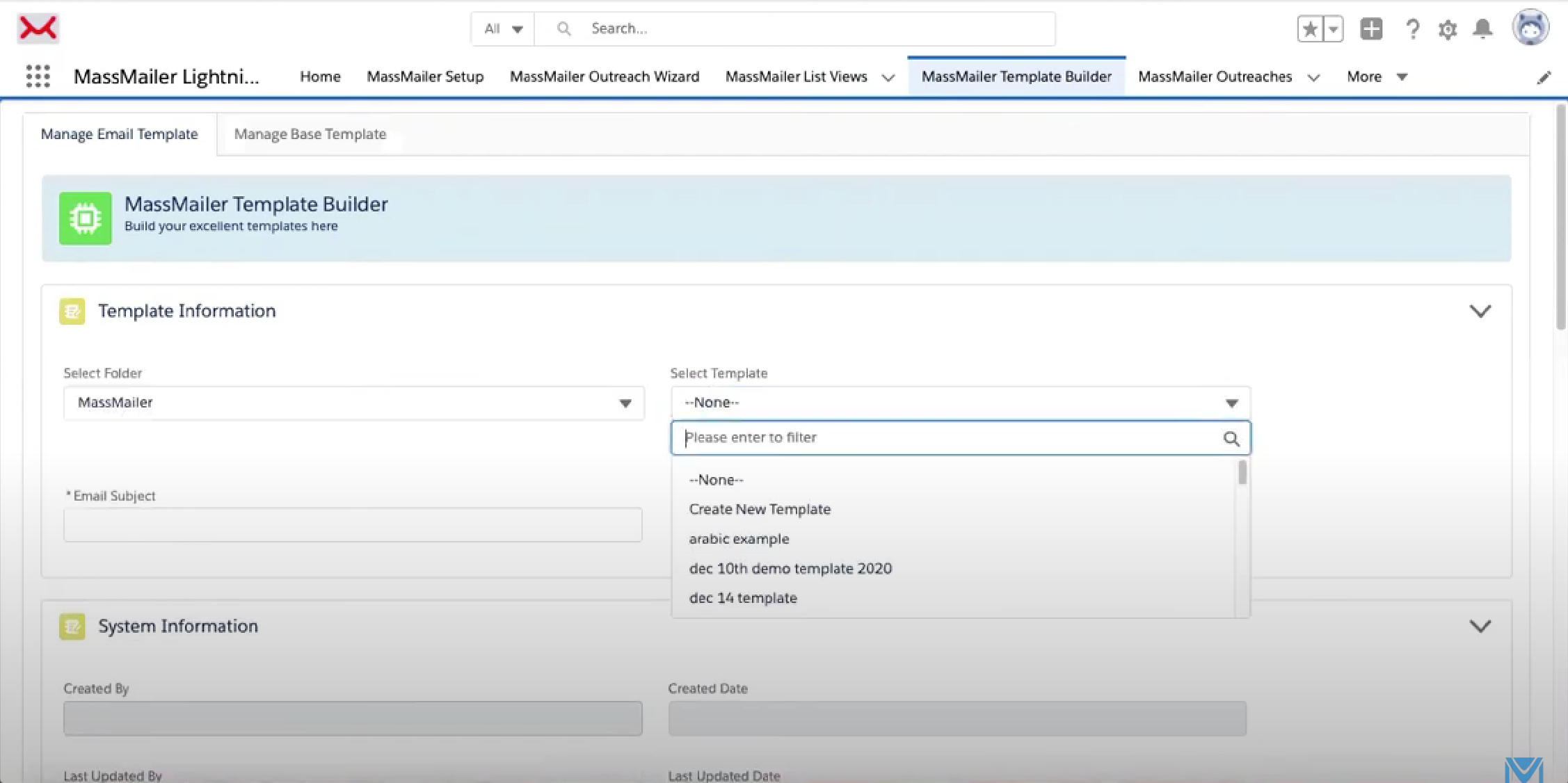Click the favorites star icon
This screenshot has width=1568, height=783.
[x=1310, y=29]
